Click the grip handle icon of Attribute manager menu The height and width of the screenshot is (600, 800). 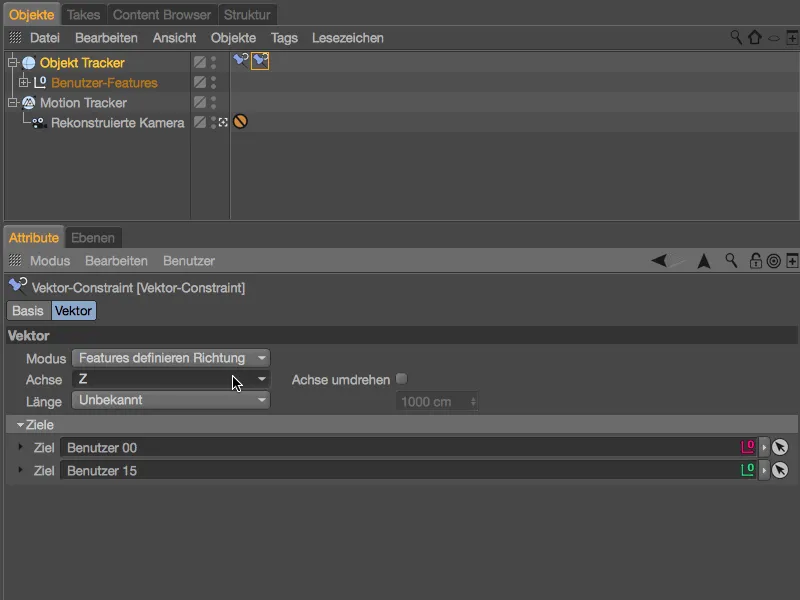point(15,260)
